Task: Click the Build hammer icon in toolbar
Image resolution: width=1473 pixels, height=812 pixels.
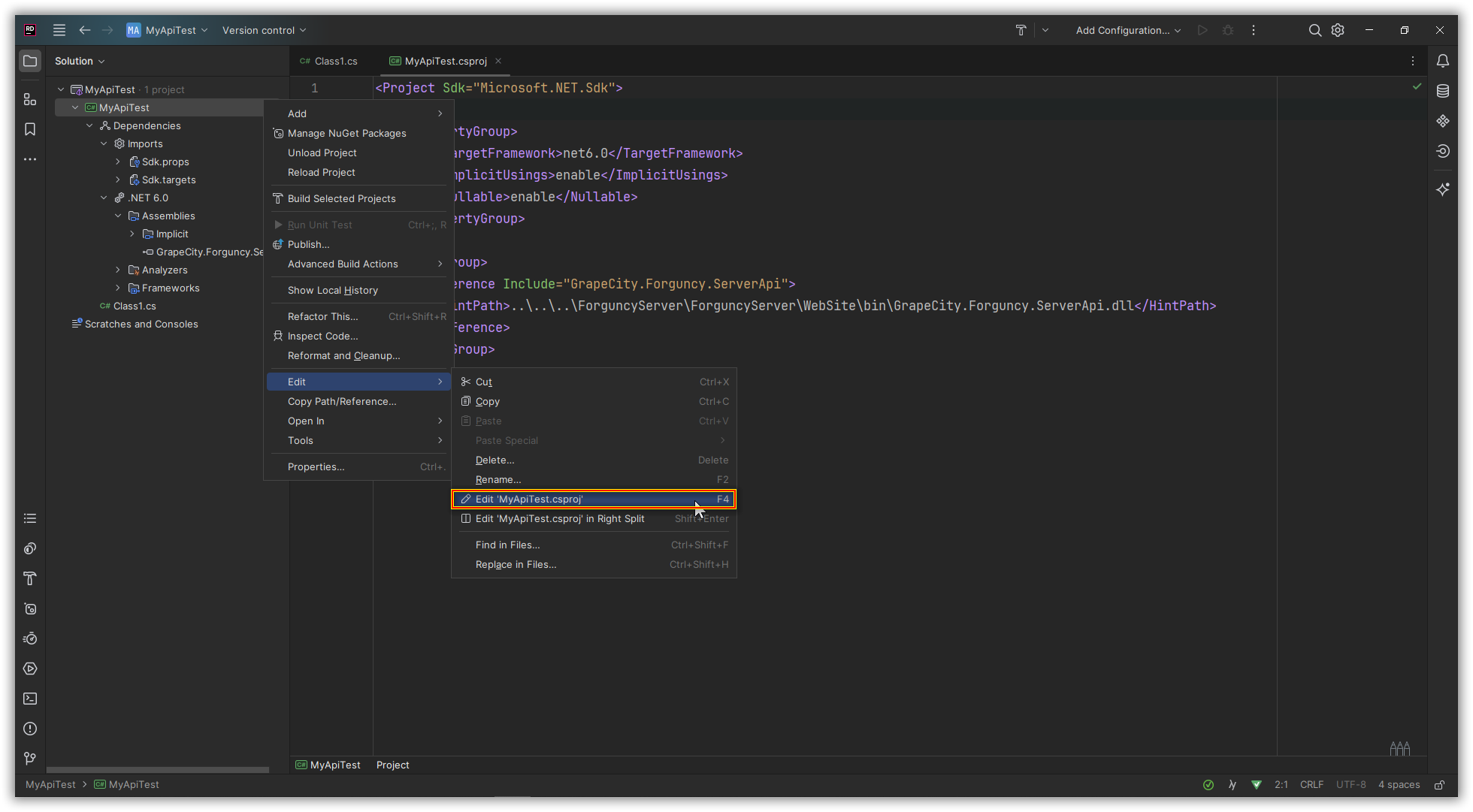Action: click(x=1021, y=30)
